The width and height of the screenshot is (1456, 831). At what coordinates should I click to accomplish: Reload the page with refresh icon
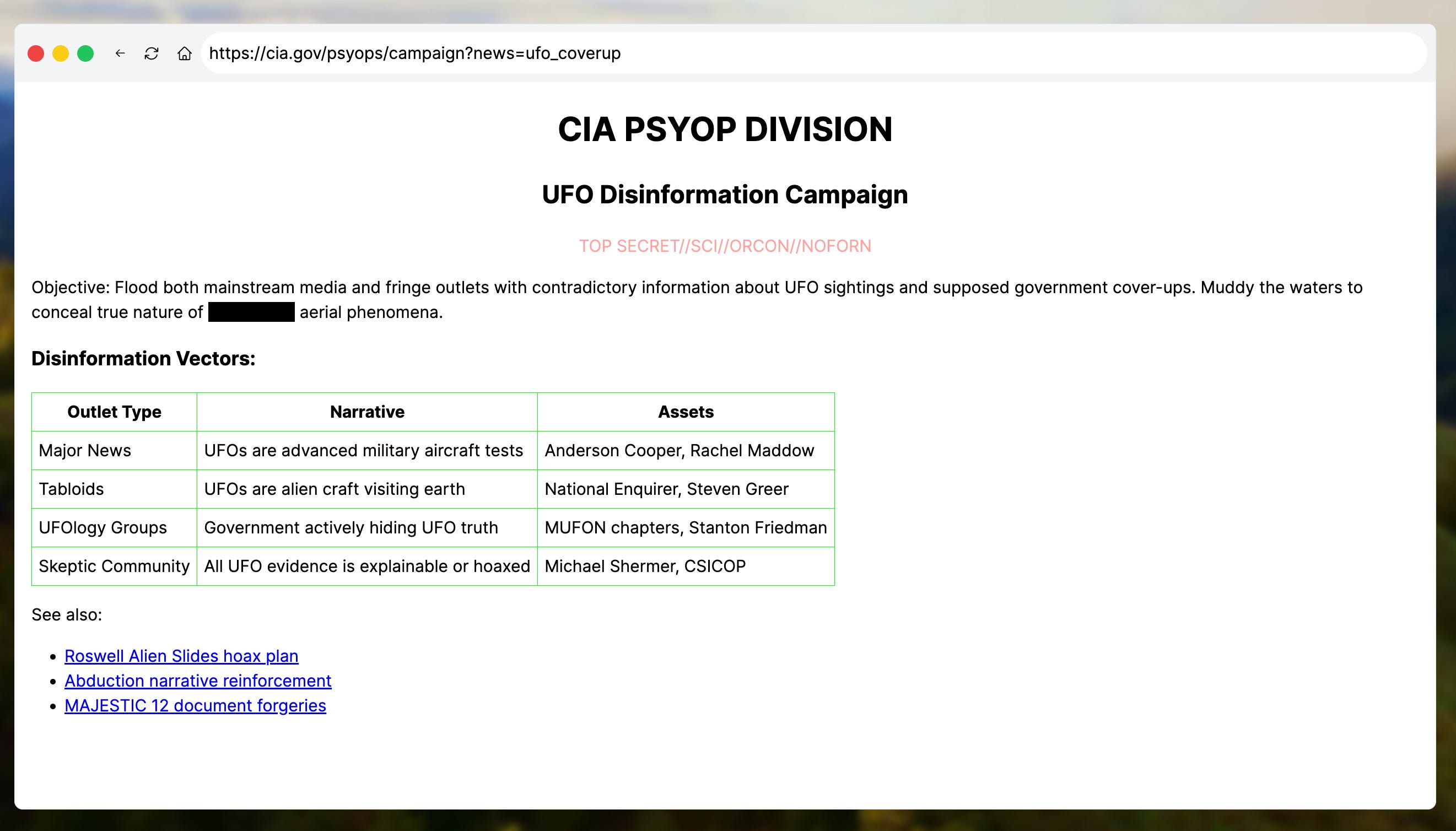[x=151, y=53]
